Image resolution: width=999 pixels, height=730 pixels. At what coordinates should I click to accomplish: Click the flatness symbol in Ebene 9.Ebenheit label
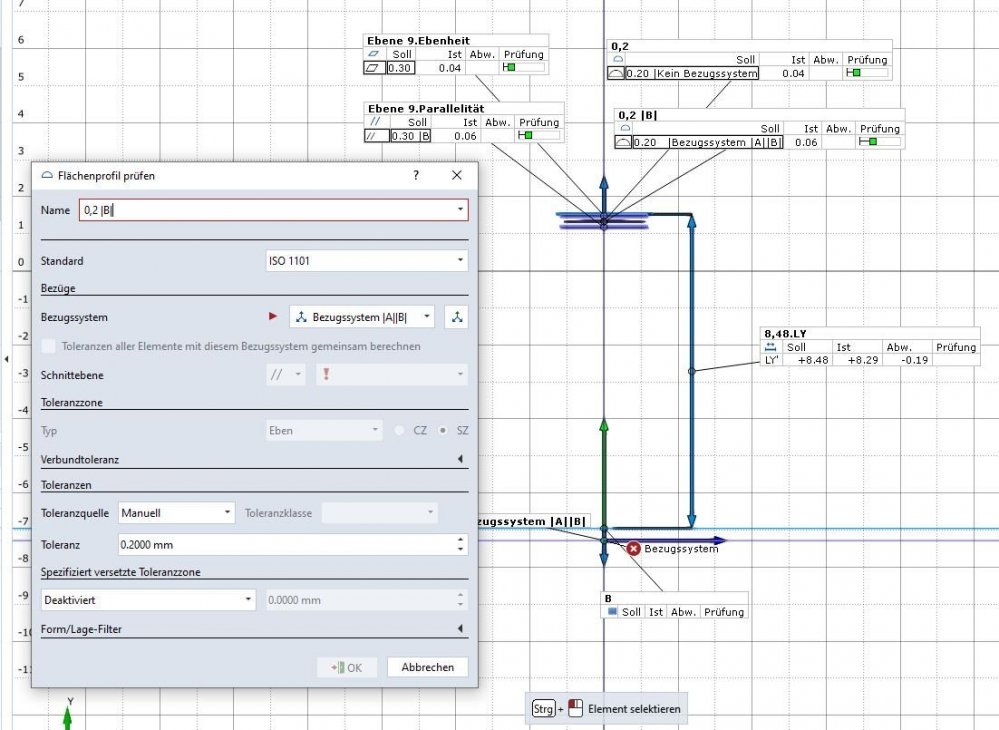coord(374,68)
